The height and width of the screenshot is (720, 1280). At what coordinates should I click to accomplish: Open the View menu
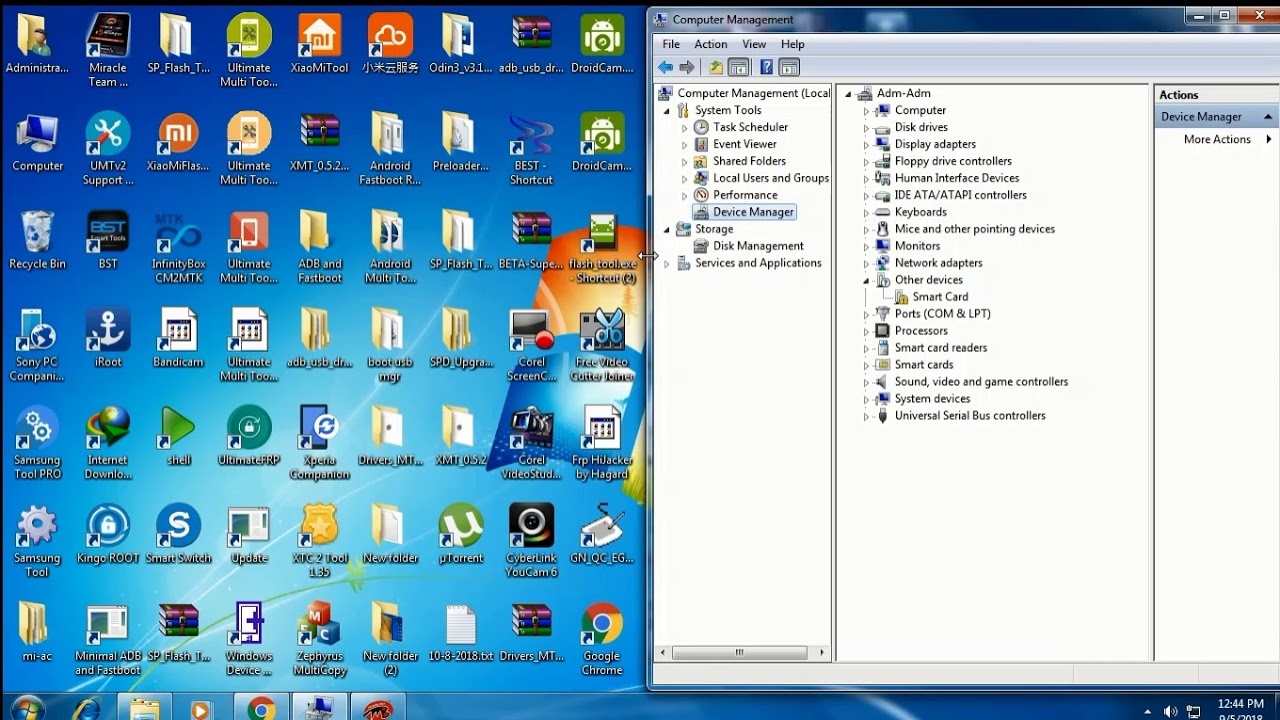click(754, 44)
